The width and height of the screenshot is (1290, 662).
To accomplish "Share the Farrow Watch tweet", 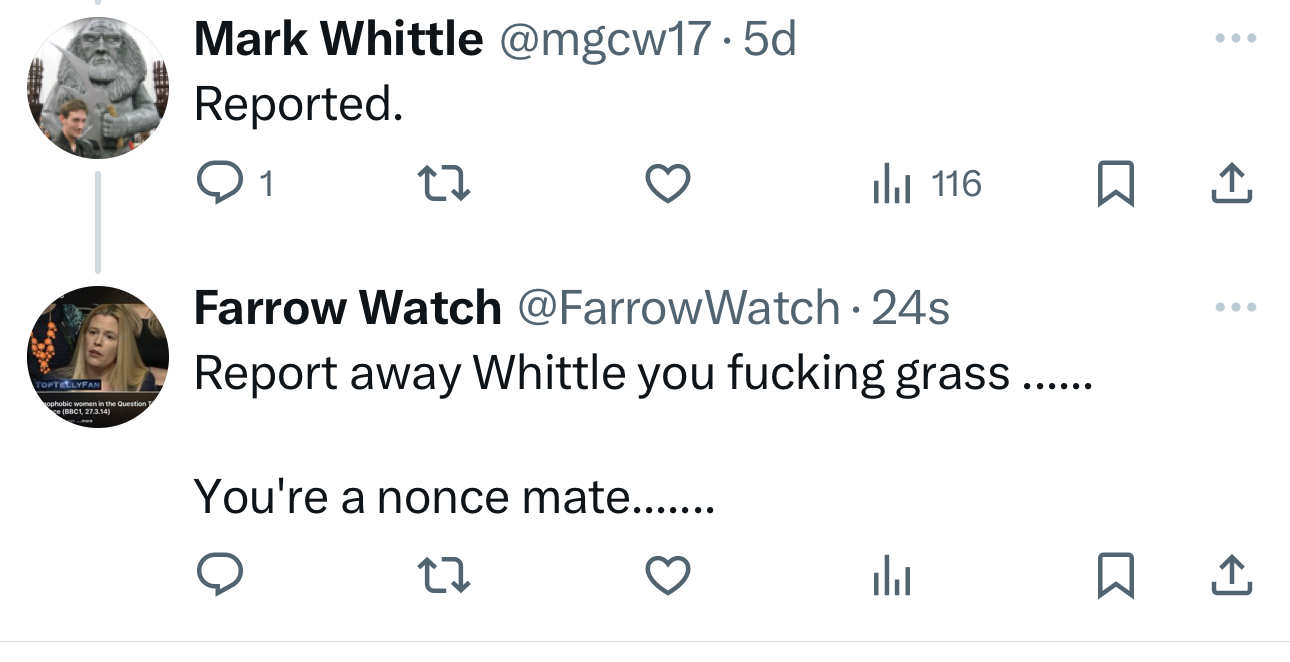I will (x=1232, y=575).
